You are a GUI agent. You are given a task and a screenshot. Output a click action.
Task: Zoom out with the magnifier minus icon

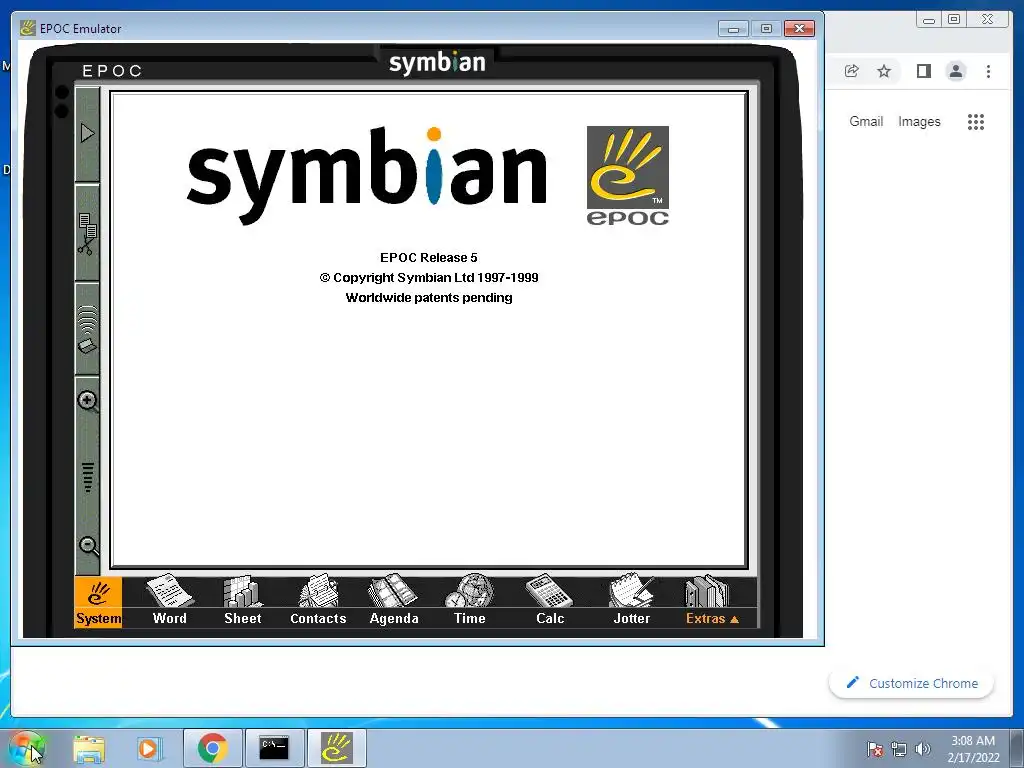pyautogui.click(x=88, y=546)
